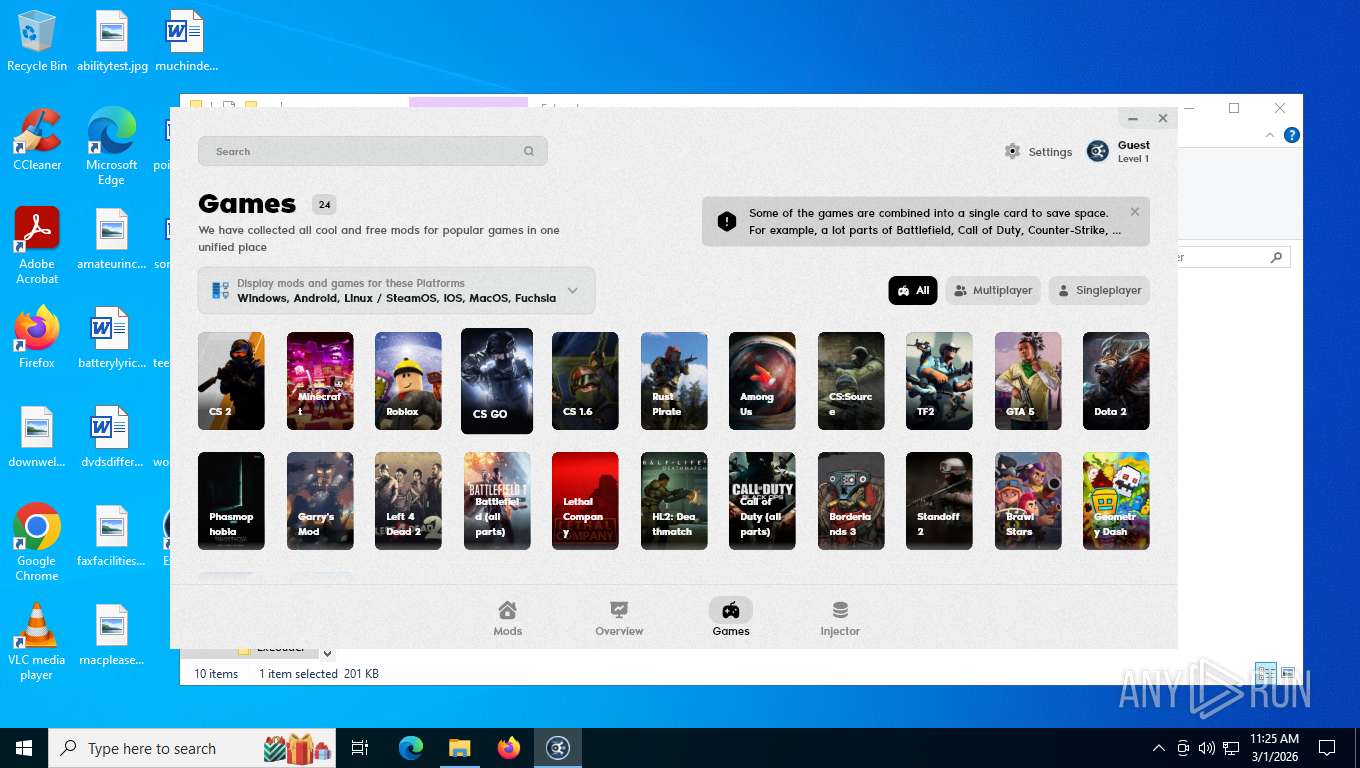Switch Explorer to details view
This screenshot has height=768, width=1360.
pyautogui.click(x=1266, y=673)
